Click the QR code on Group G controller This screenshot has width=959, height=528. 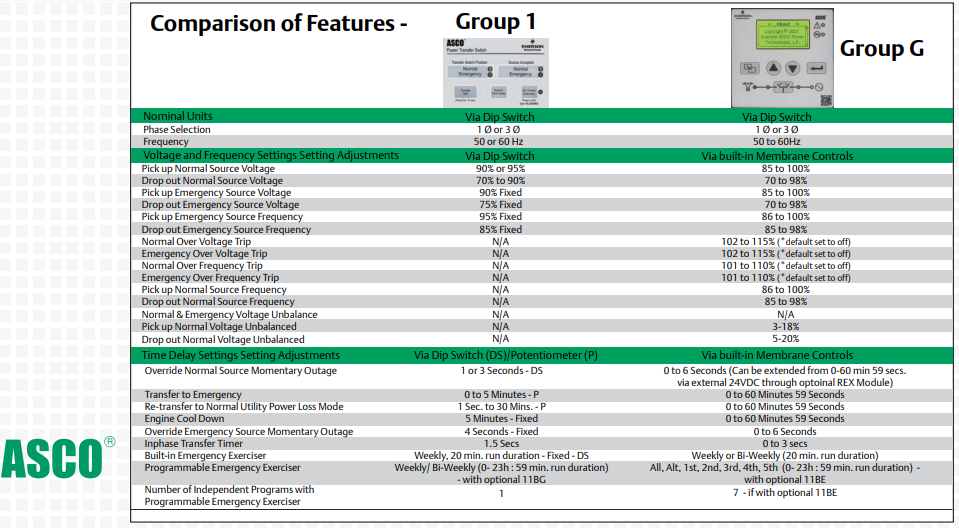(x=825, y=100)
